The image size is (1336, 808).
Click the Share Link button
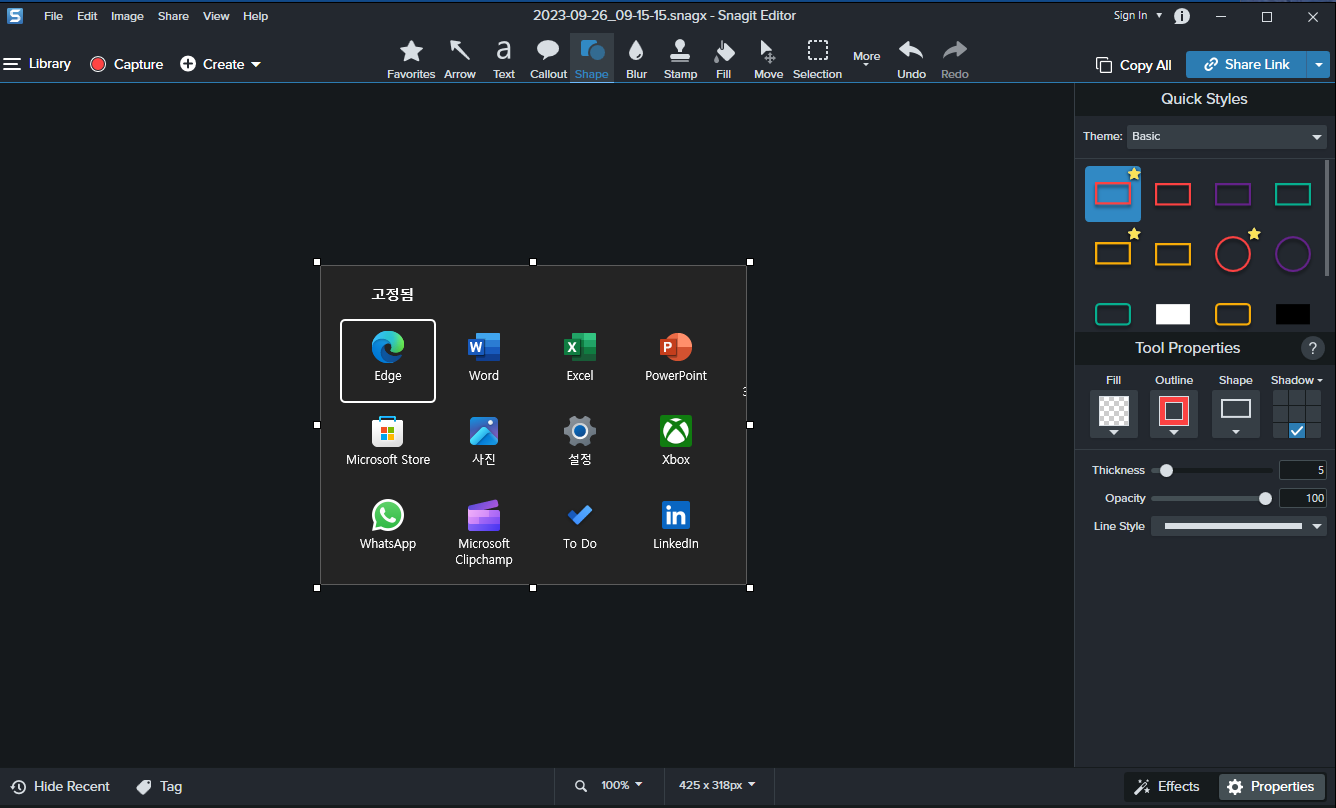1247,64
